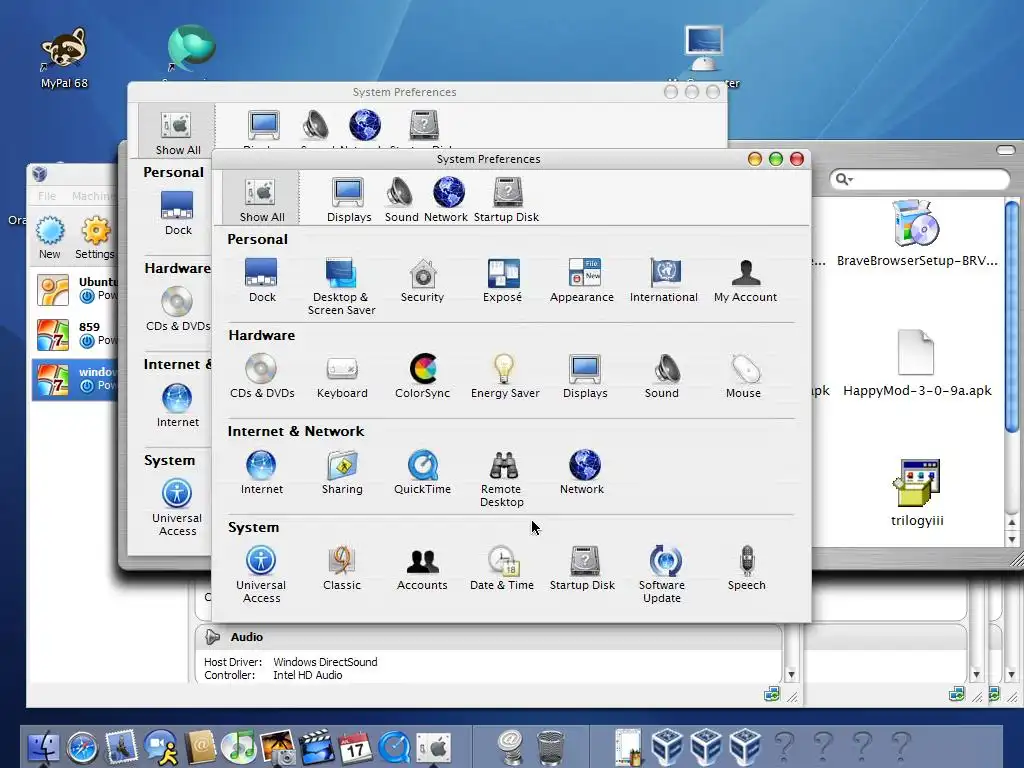Click Startup Disk in front window toolbar
This screenshot has width=1024, height=768.
(507, 199)
